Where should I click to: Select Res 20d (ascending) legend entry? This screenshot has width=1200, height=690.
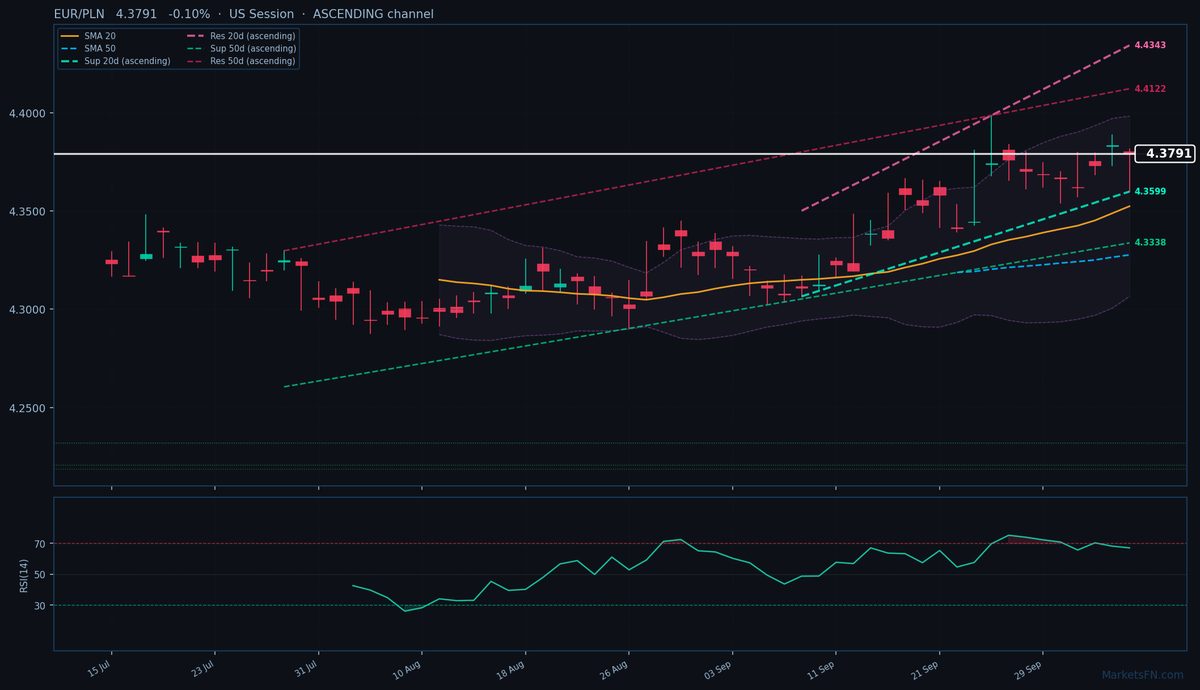tap(240, 36)
